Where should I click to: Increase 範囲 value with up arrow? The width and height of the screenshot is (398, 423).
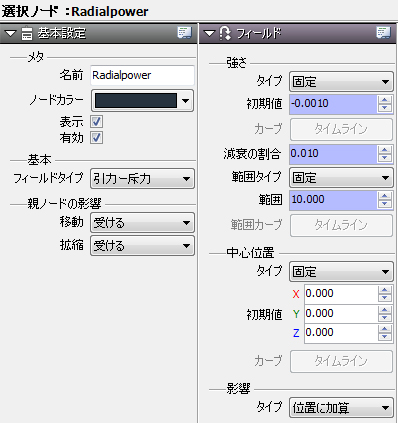click(x=385, y=196)
